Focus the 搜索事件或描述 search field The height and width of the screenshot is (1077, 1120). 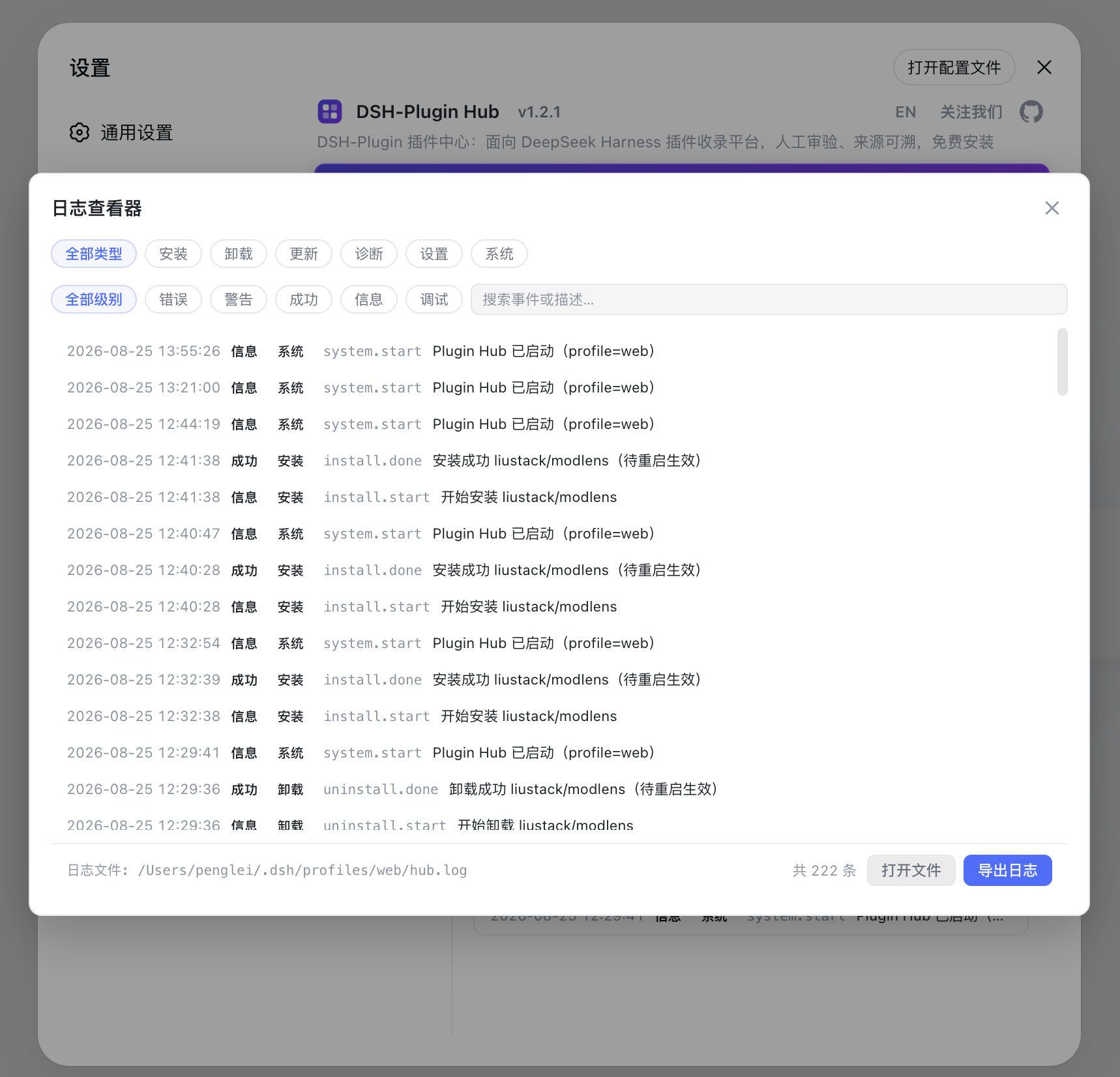(769, 299)
